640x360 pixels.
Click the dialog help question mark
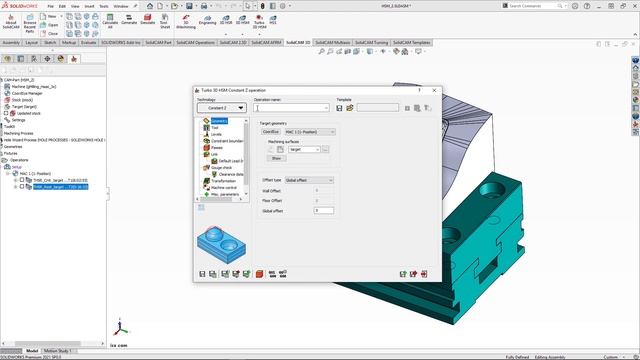pos(419,90)
